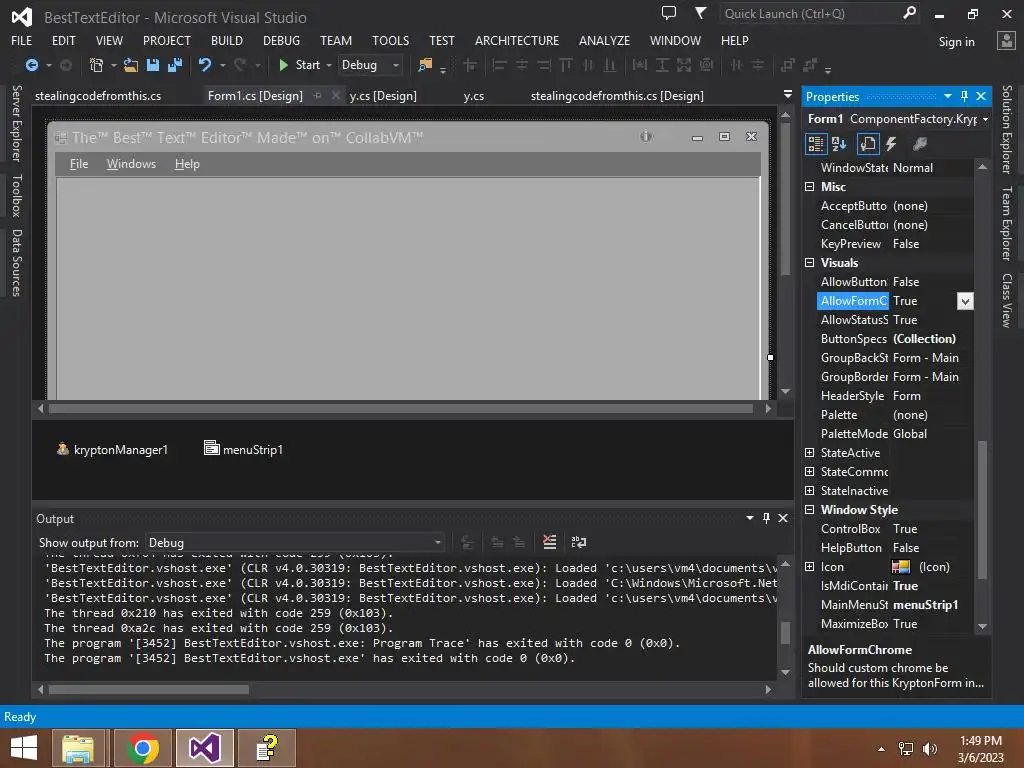Toggle Categorized view in Properties
This screenshot has width=1024, height=768.
coord(816,144)
